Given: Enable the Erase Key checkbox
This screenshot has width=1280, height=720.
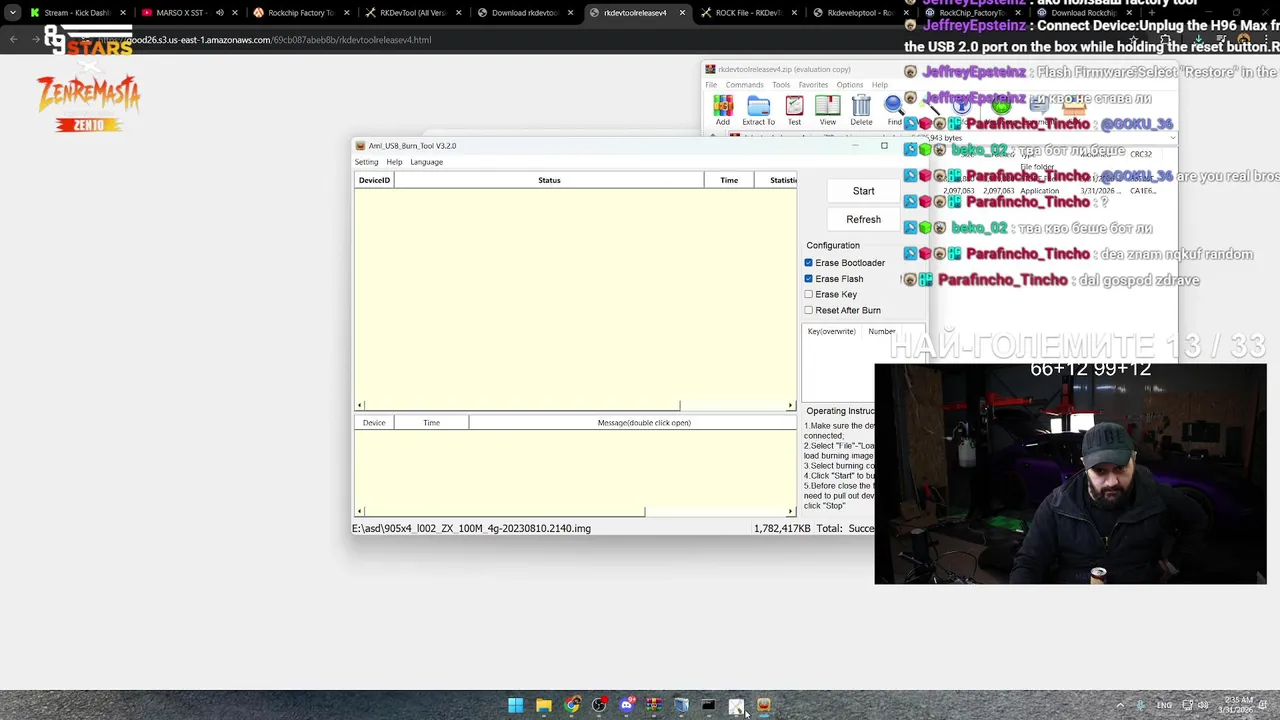Looking at the screenshot, I should click(x=809, y=294).
